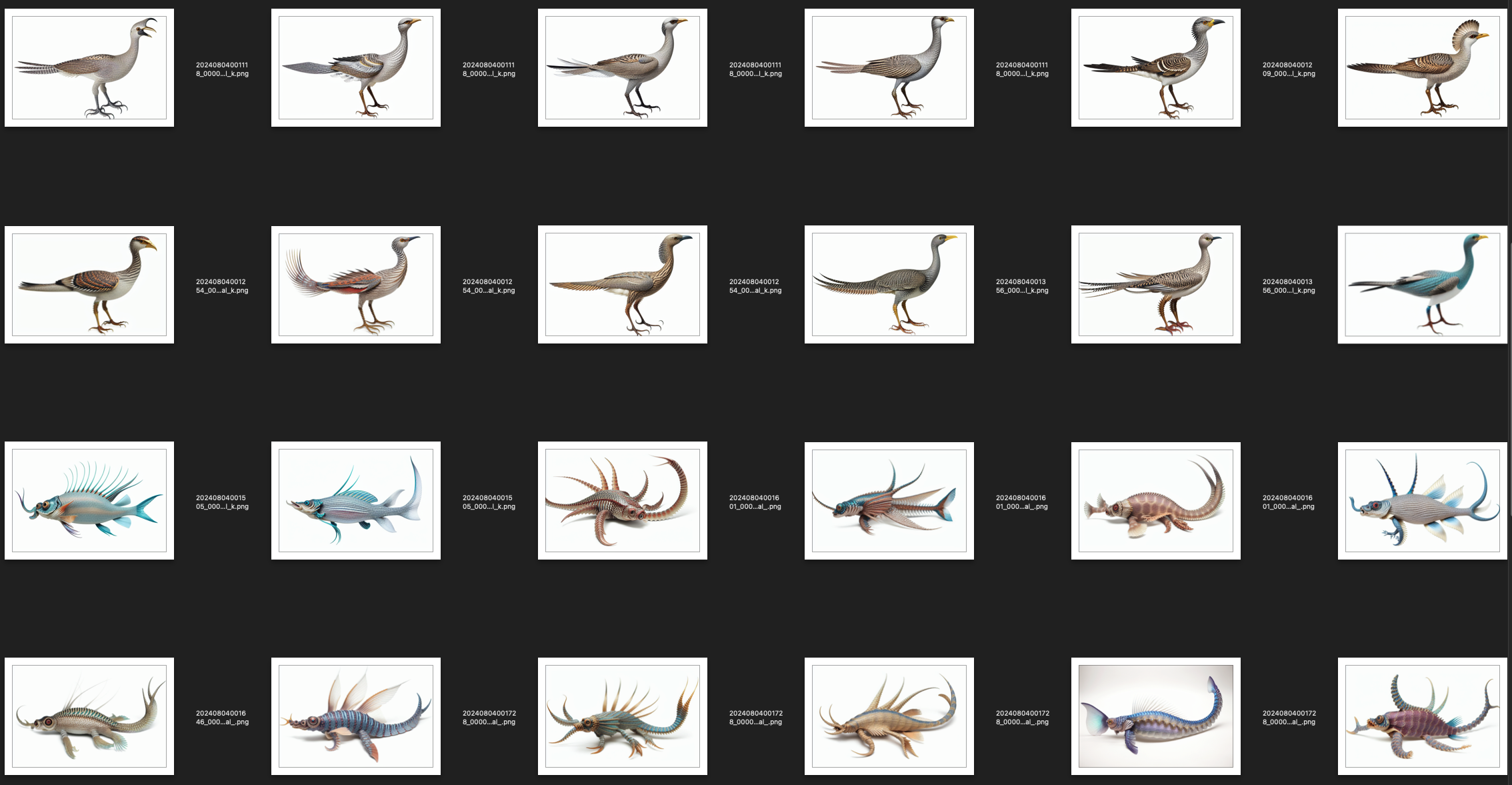This screenshot has height=785, width=1512.
Task: Select the red tentacled creature image
Action: click(x=623, y=500)
